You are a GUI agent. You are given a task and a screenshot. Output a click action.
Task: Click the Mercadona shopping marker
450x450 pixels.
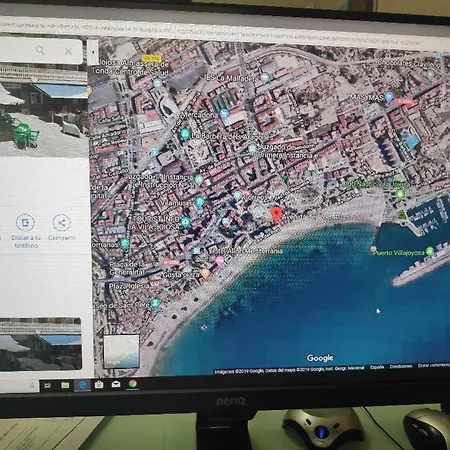coord(224,114)
